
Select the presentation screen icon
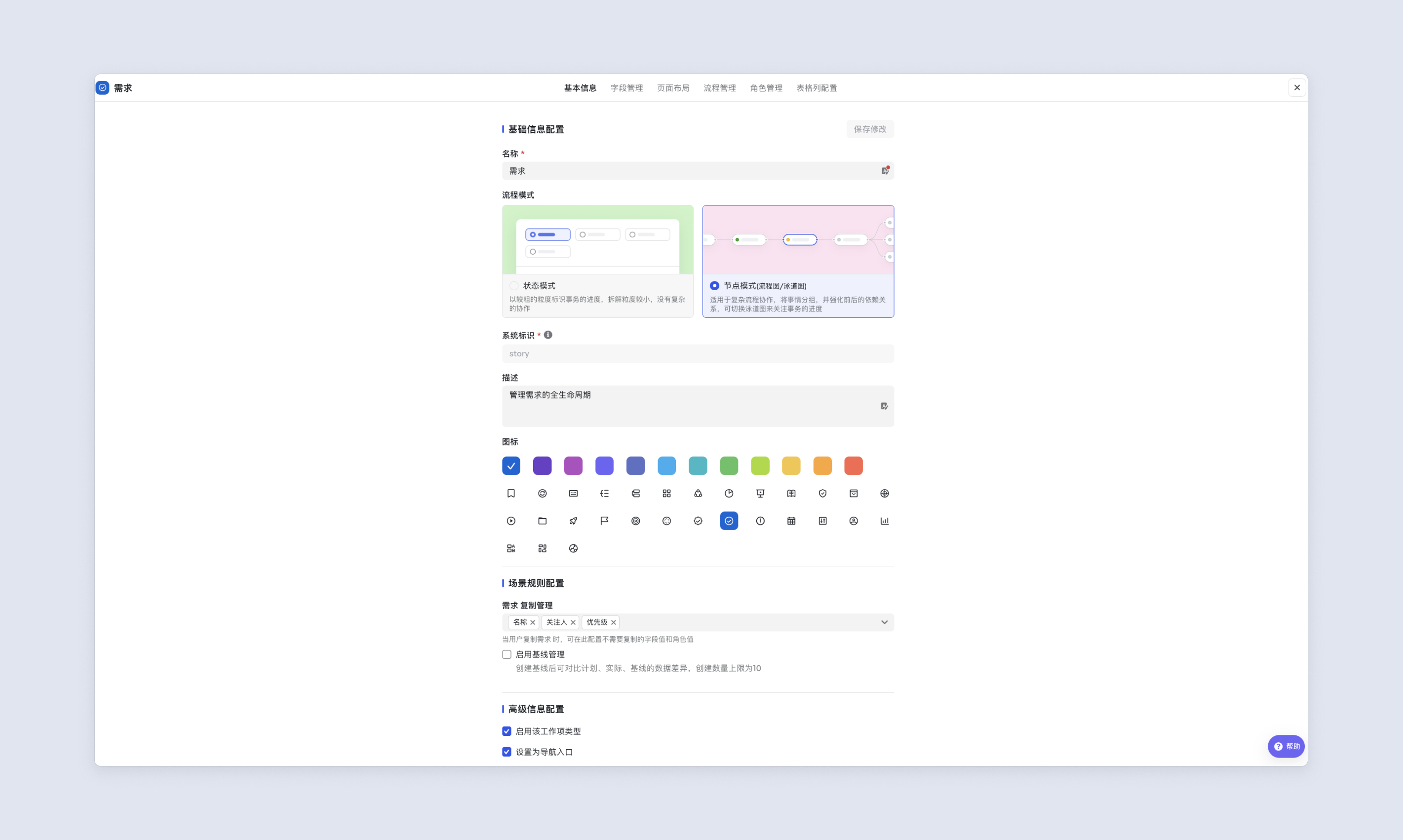(x=760, y=494)
